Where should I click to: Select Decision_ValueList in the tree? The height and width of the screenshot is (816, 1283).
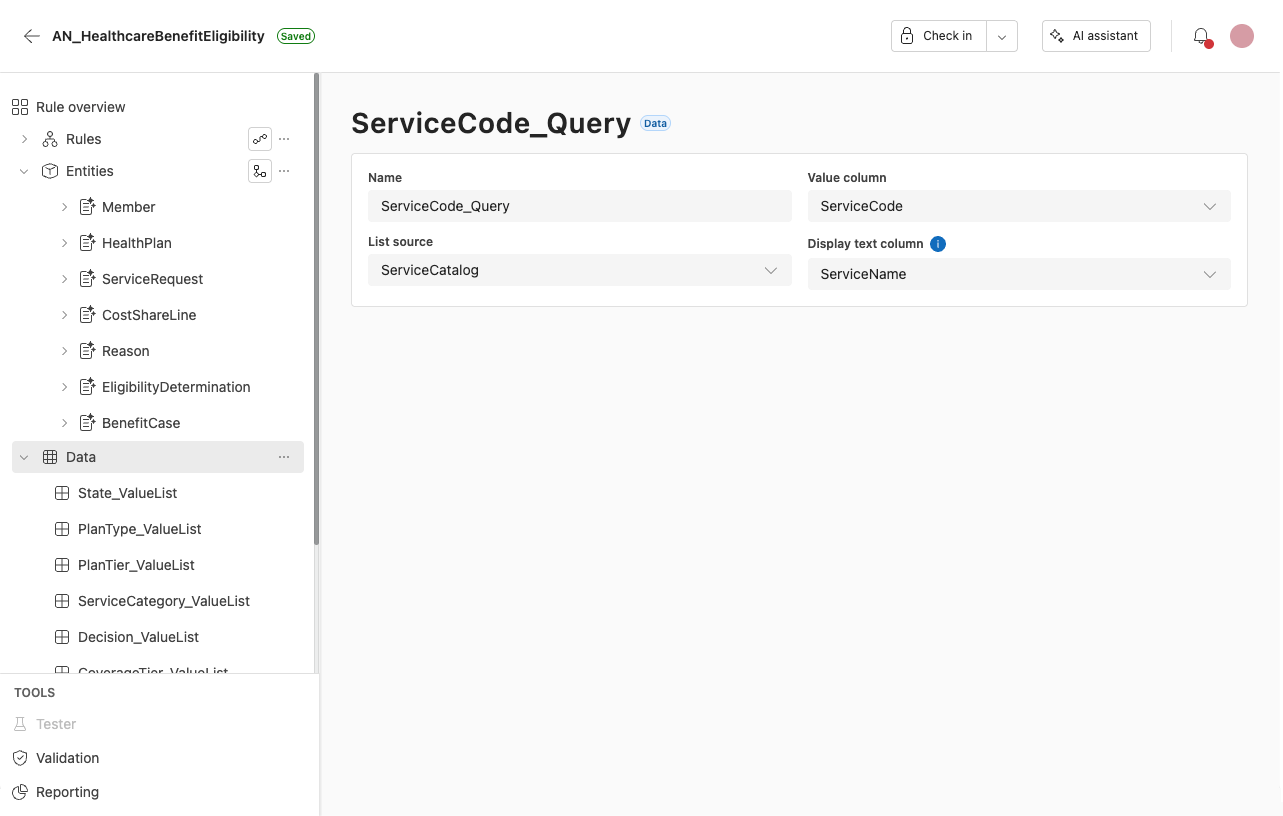(138, 637)
